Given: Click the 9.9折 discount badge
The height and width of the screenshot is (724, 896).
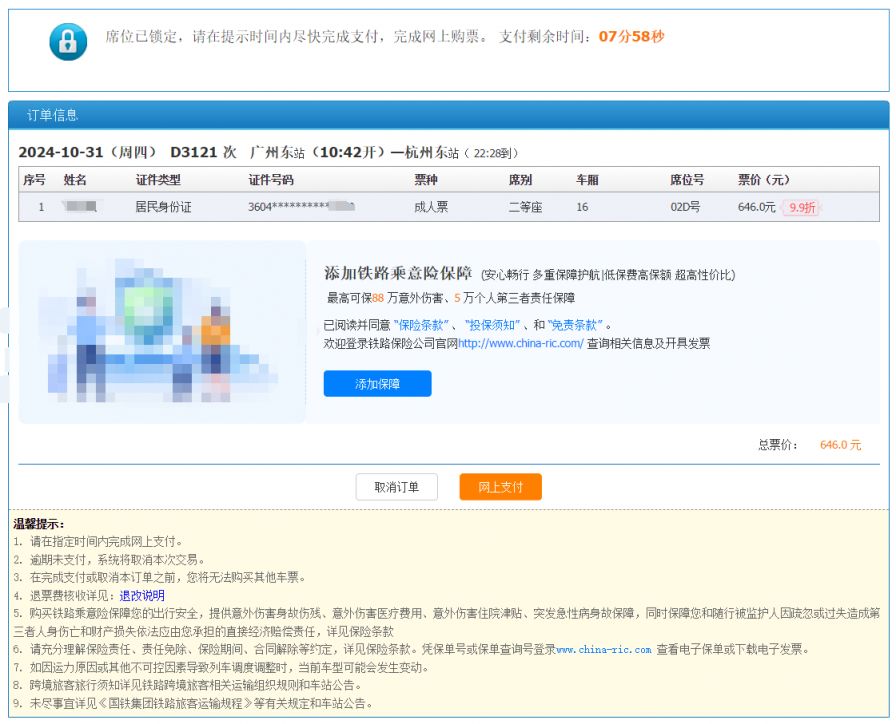Looking at the screenshot, I should click(802, 208).
